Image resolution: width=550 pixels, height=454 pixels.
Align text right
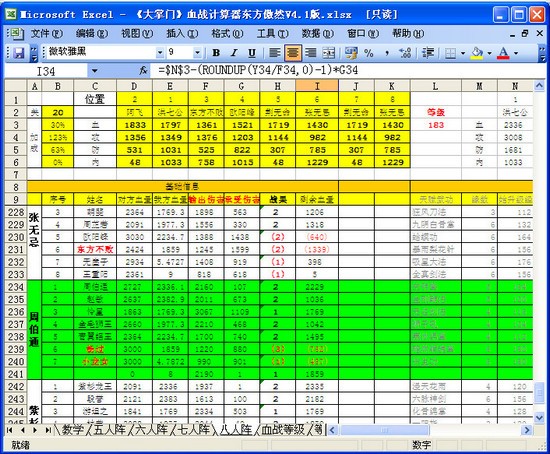(311, 53)
